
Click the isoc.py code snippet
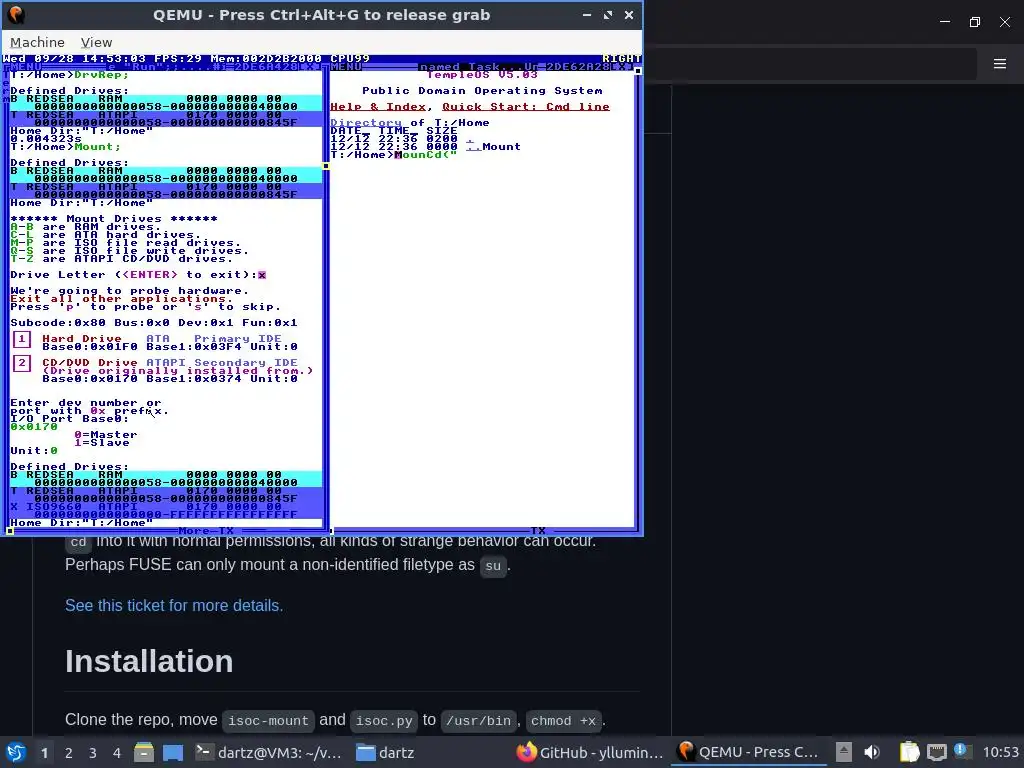(384, 720)
